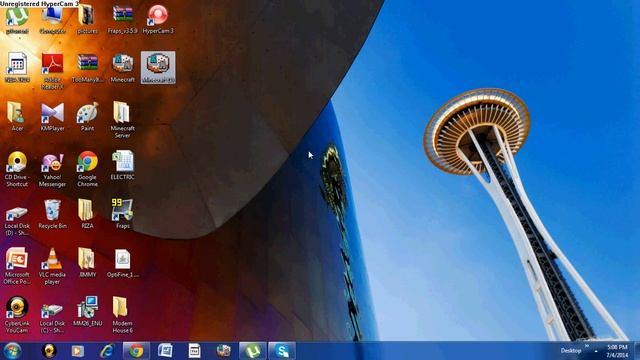Click the Show desktop strip at the taskbar's end
Screen dimensions: 640x360
[x=637, y=351]
